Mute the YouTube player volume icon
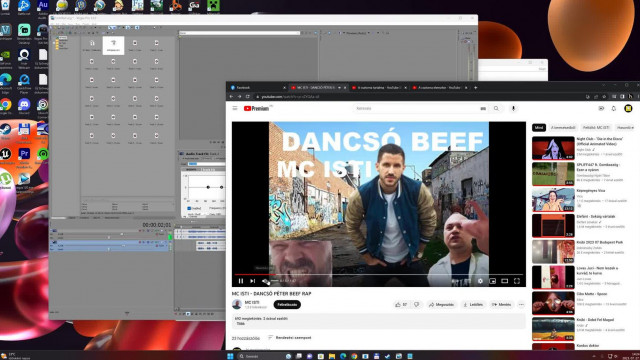 265,281
